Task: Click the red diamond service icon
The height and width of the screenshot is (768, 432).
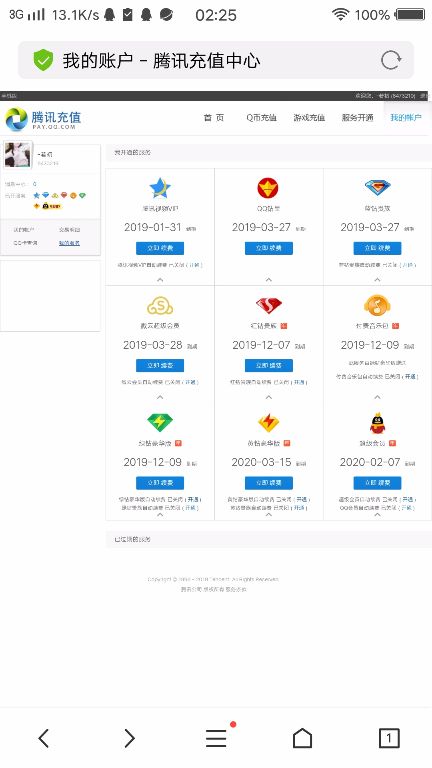Action: tap(269, 306)
